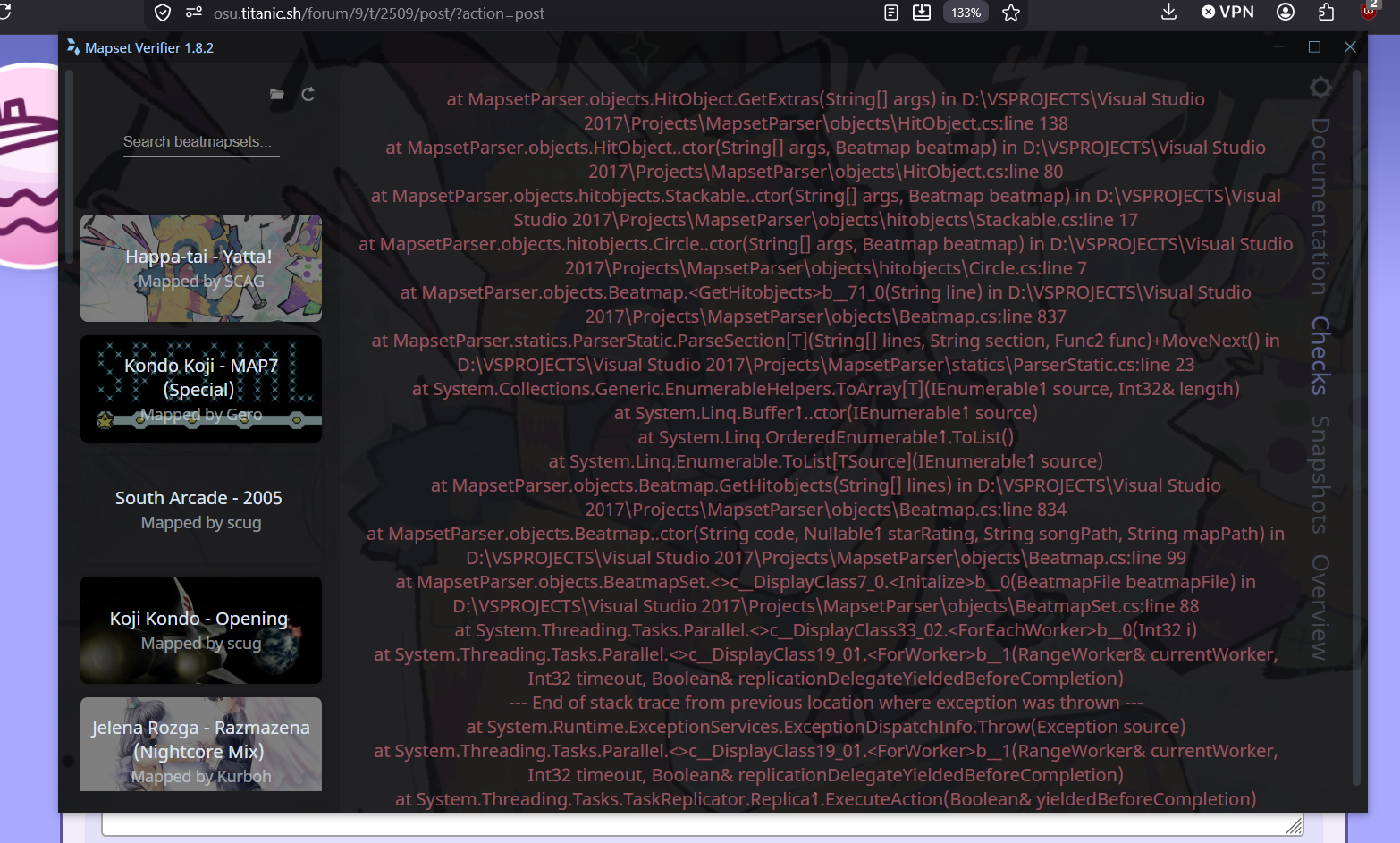Select the Jelena Rozga - Razmazena beatmapset
This screenshot has width=1400, height=843.
201,744
